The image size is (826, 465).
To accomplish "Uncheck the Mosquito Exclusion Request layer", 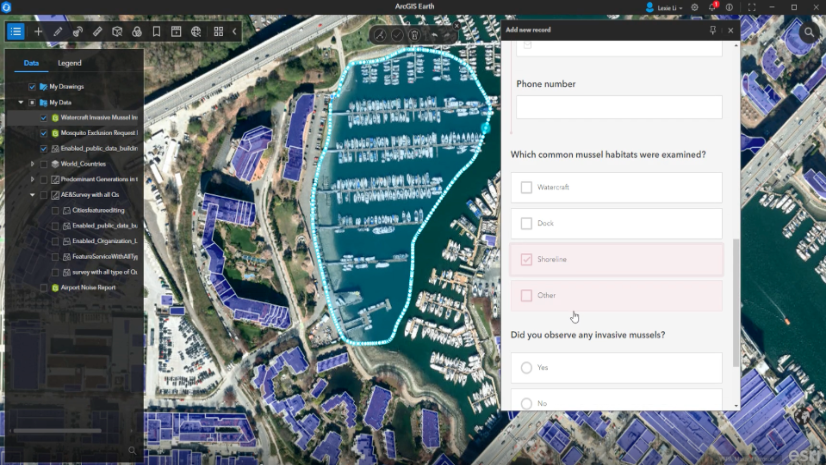I will coord(43,132).
